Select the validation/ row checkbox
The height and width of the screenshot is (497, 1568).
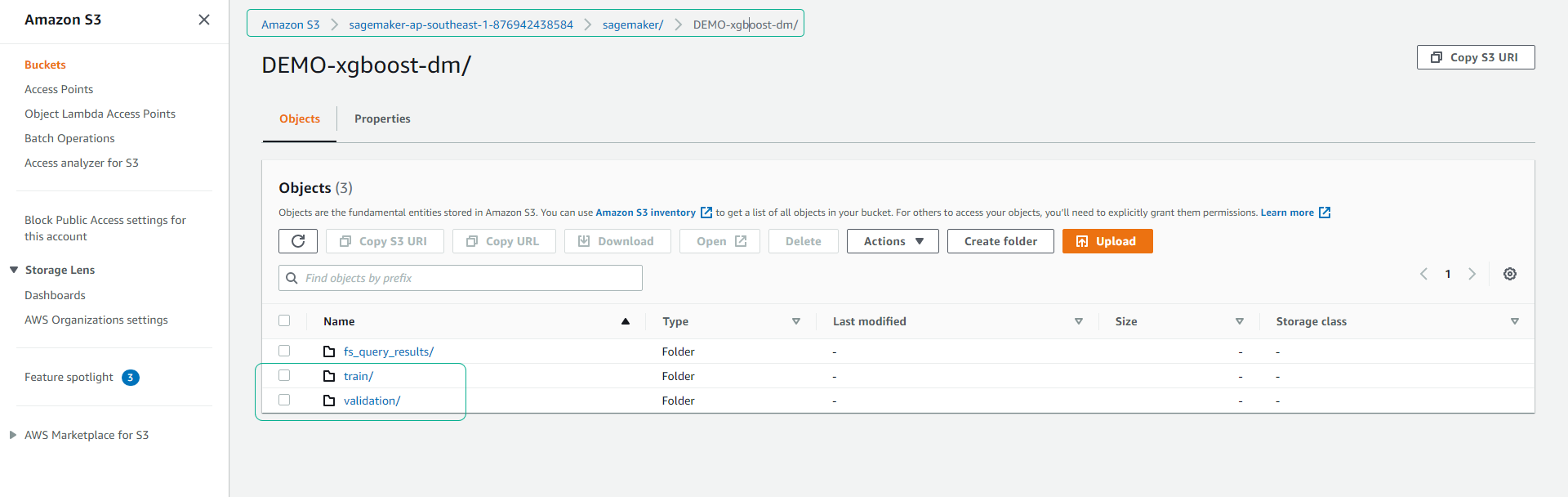(x=284, y=400)
